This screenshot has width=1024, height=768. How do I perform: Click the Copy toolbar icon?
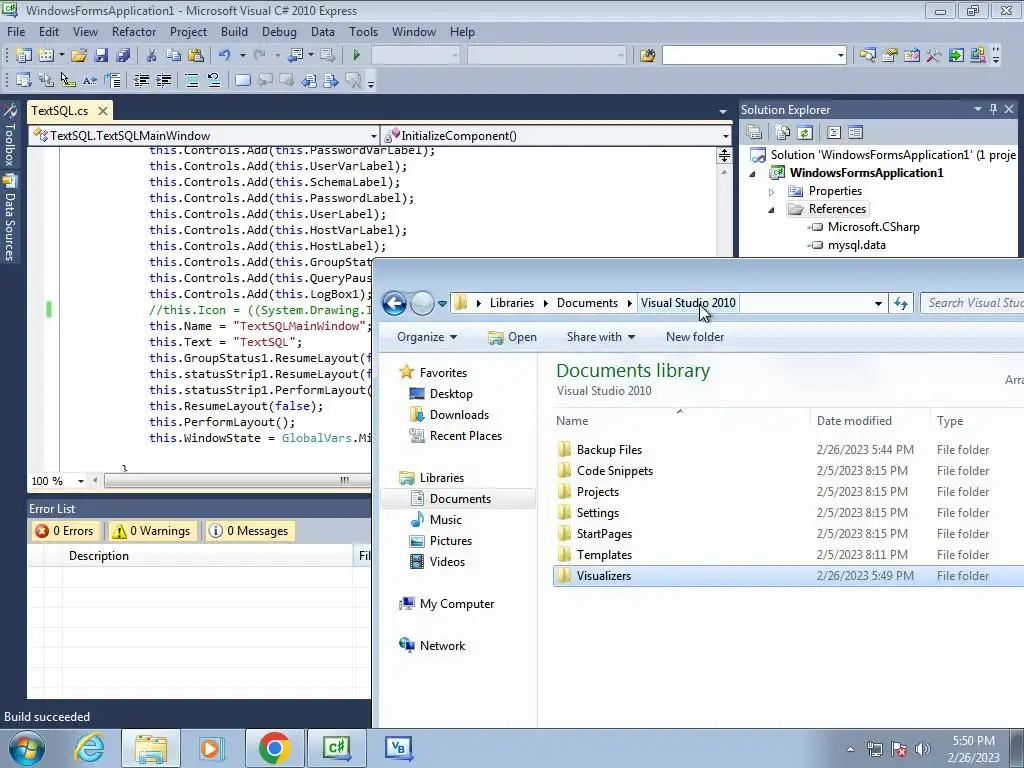coord(173,56)
